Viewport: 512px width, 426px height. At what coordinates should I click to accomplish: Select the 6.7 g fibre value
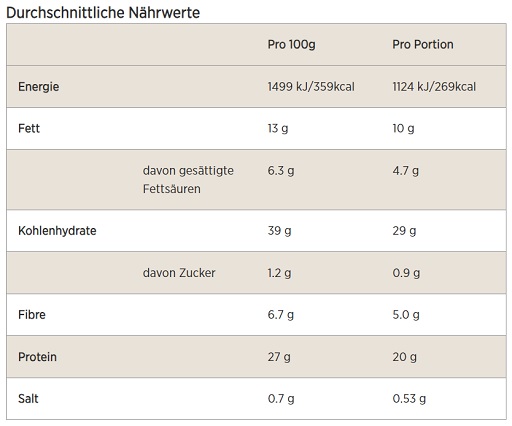point(281,315)
